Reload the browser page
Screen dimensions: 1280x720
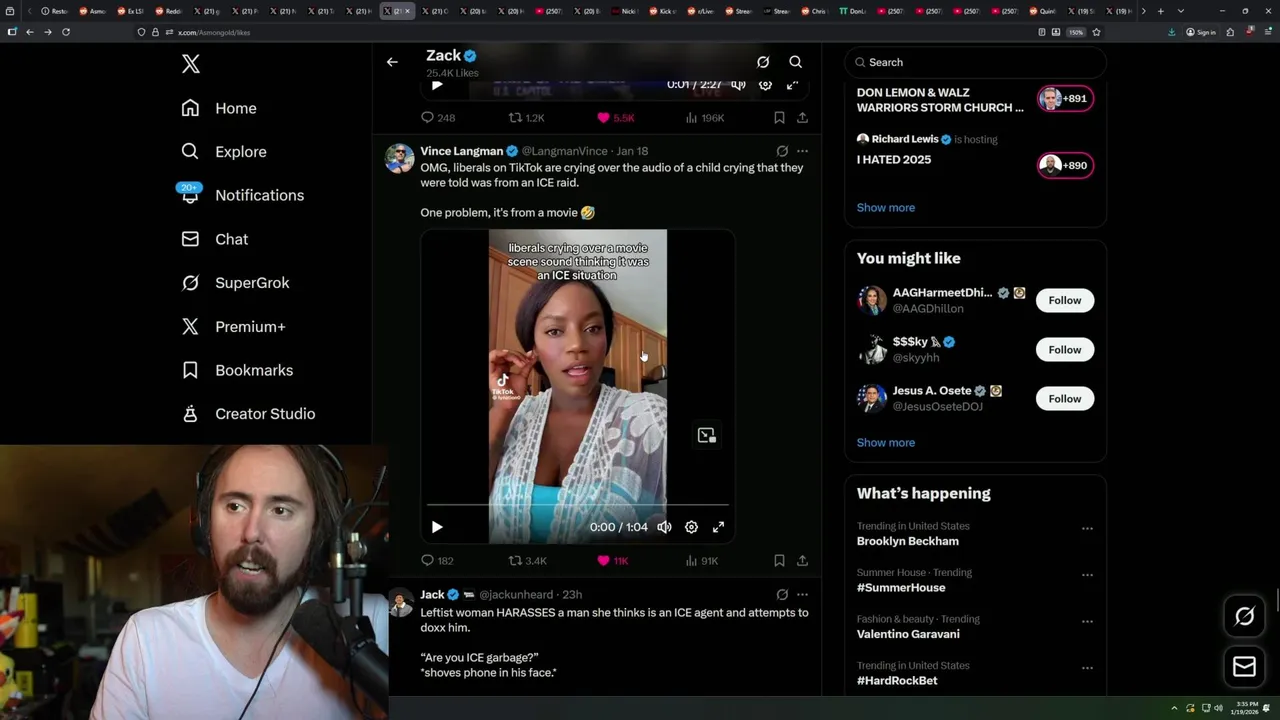pyautogui.click(x=66, y=32)
